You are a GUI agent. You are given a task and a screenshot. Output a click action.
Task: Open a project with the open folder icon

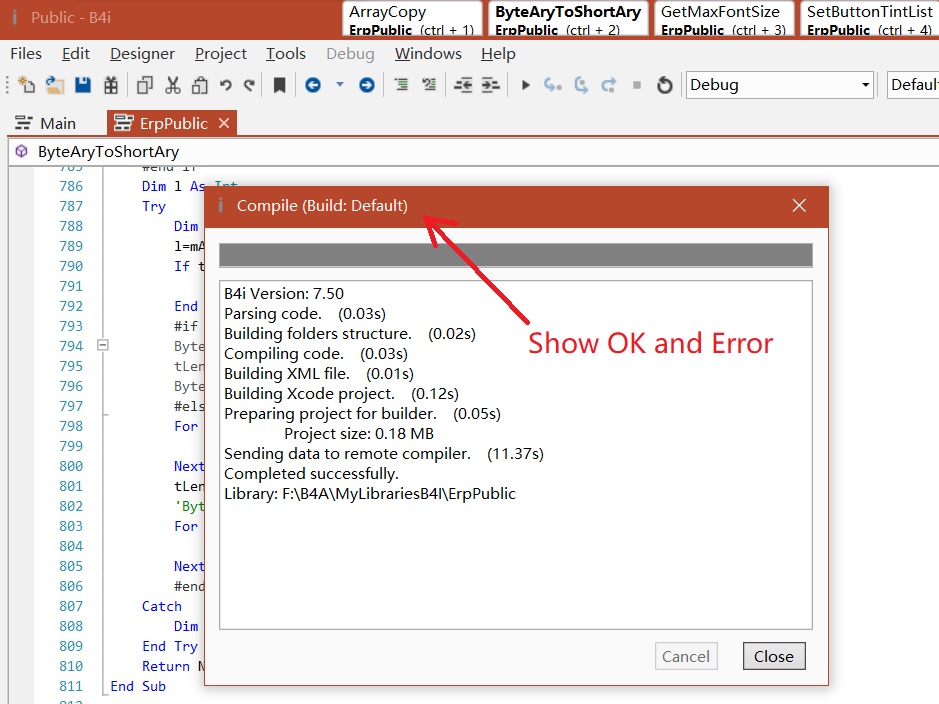pos(54,85)
